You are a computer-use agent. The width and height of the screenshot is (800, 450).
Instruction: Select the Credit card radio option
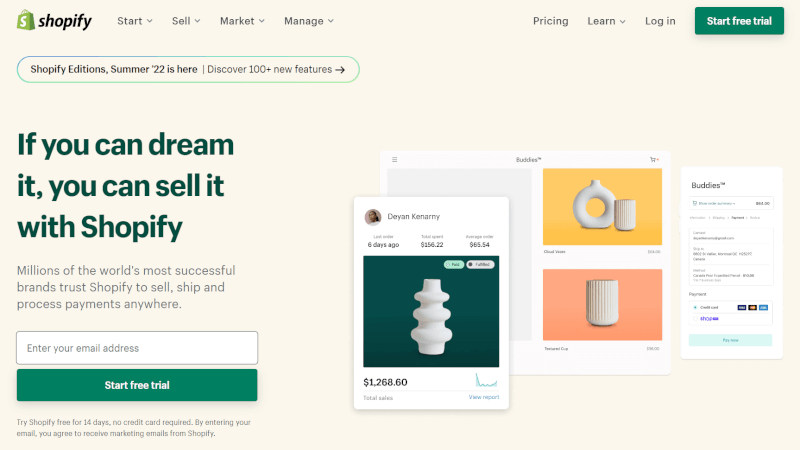point(695,308)
